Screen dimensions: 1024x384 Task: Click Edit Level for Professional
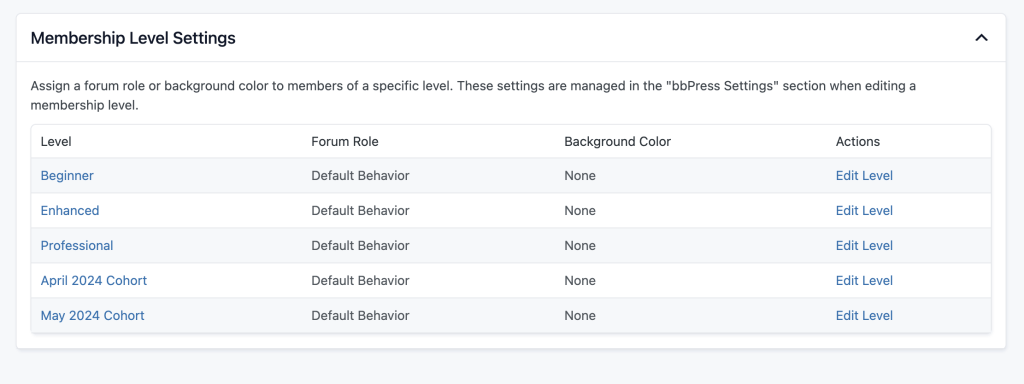coord(864,246)
